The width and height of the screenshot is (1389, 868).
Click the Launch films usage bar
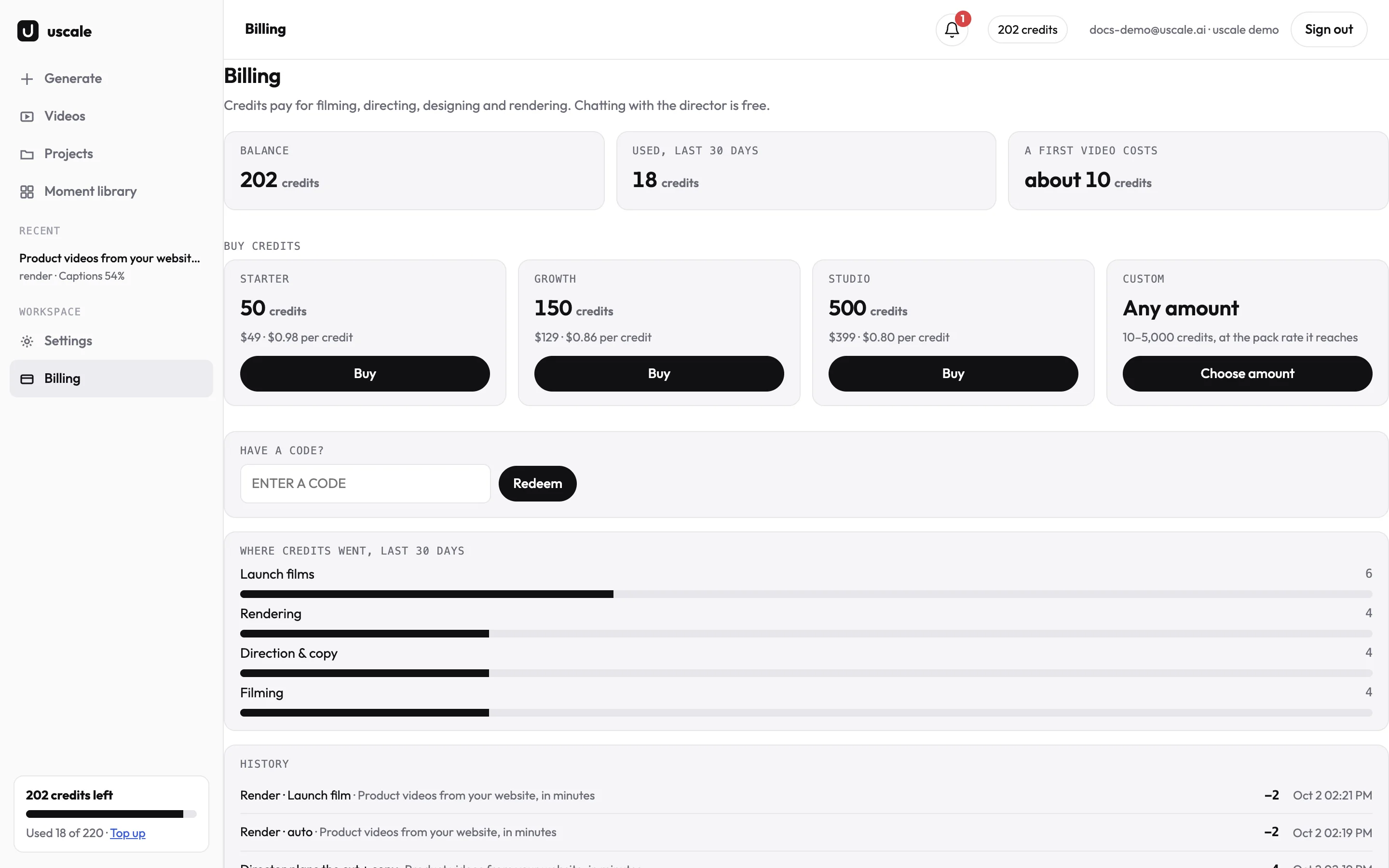coord(806,594)
